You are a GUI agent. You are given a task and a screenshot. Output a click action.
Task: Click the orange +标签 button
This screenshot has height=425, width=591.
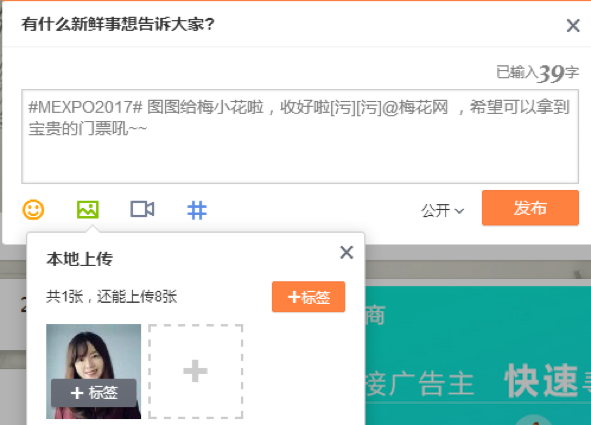pyautogui.click(x=308, y=297)
